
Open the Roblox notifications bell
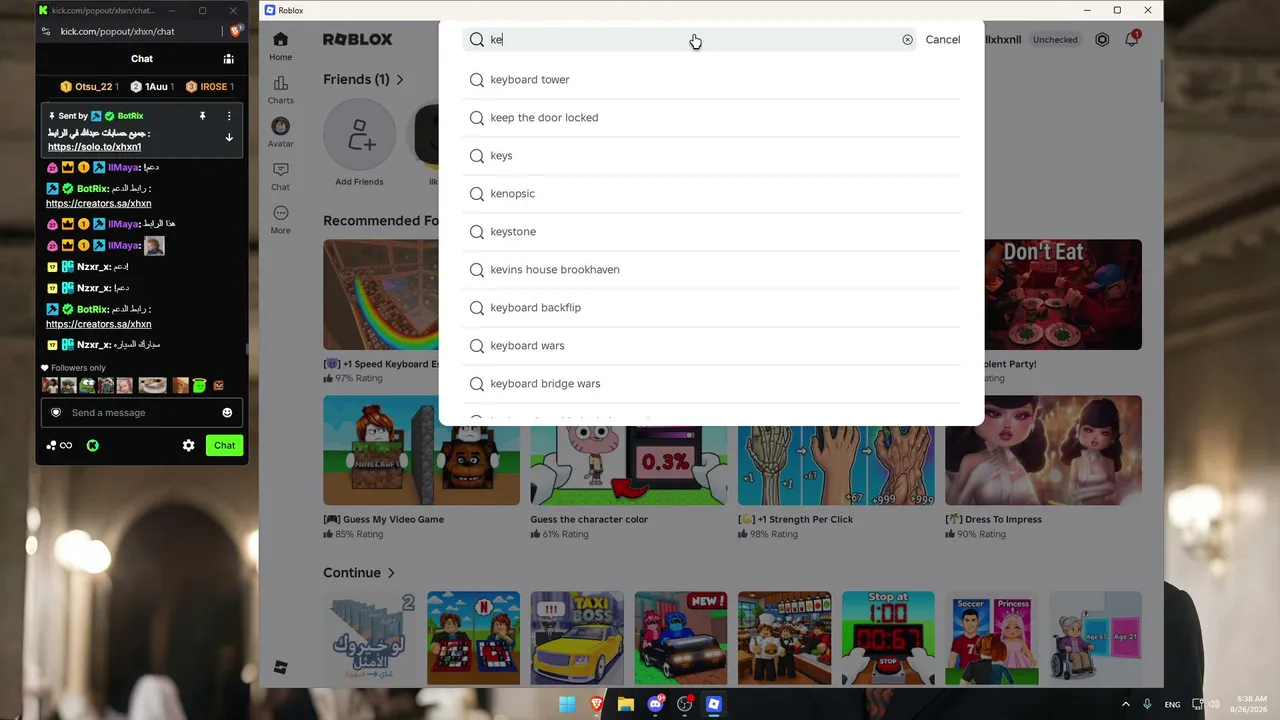click(x=1132, y=39)
